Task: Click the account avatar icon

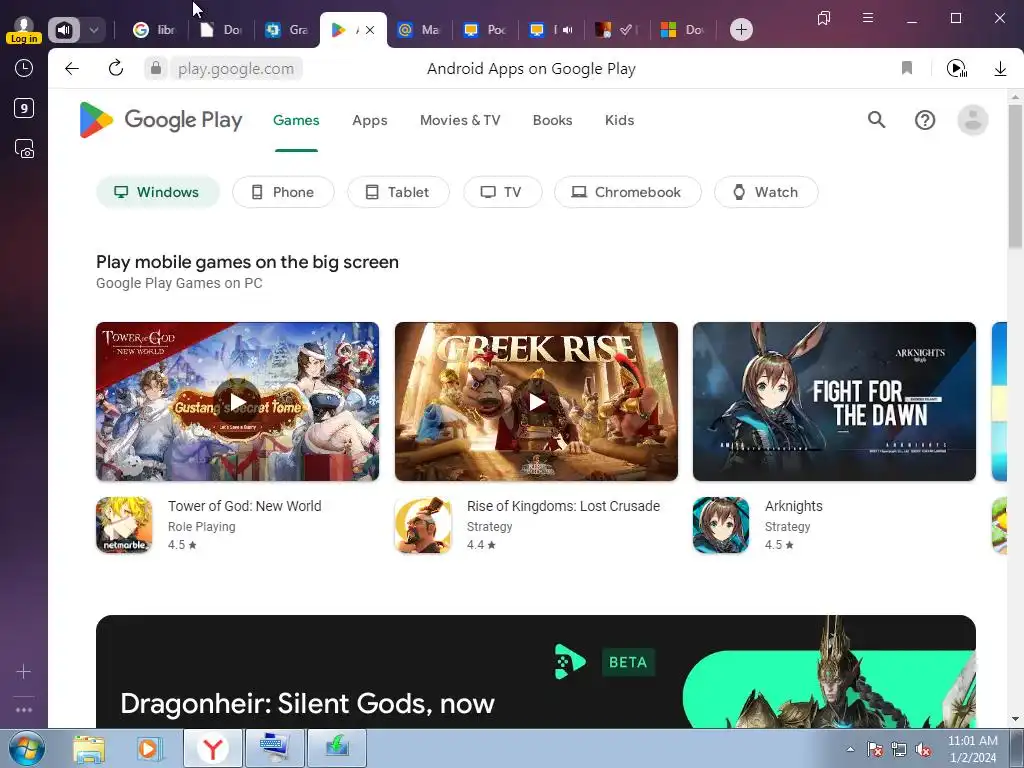Action: pyautogui.click(x=972, y=120)
